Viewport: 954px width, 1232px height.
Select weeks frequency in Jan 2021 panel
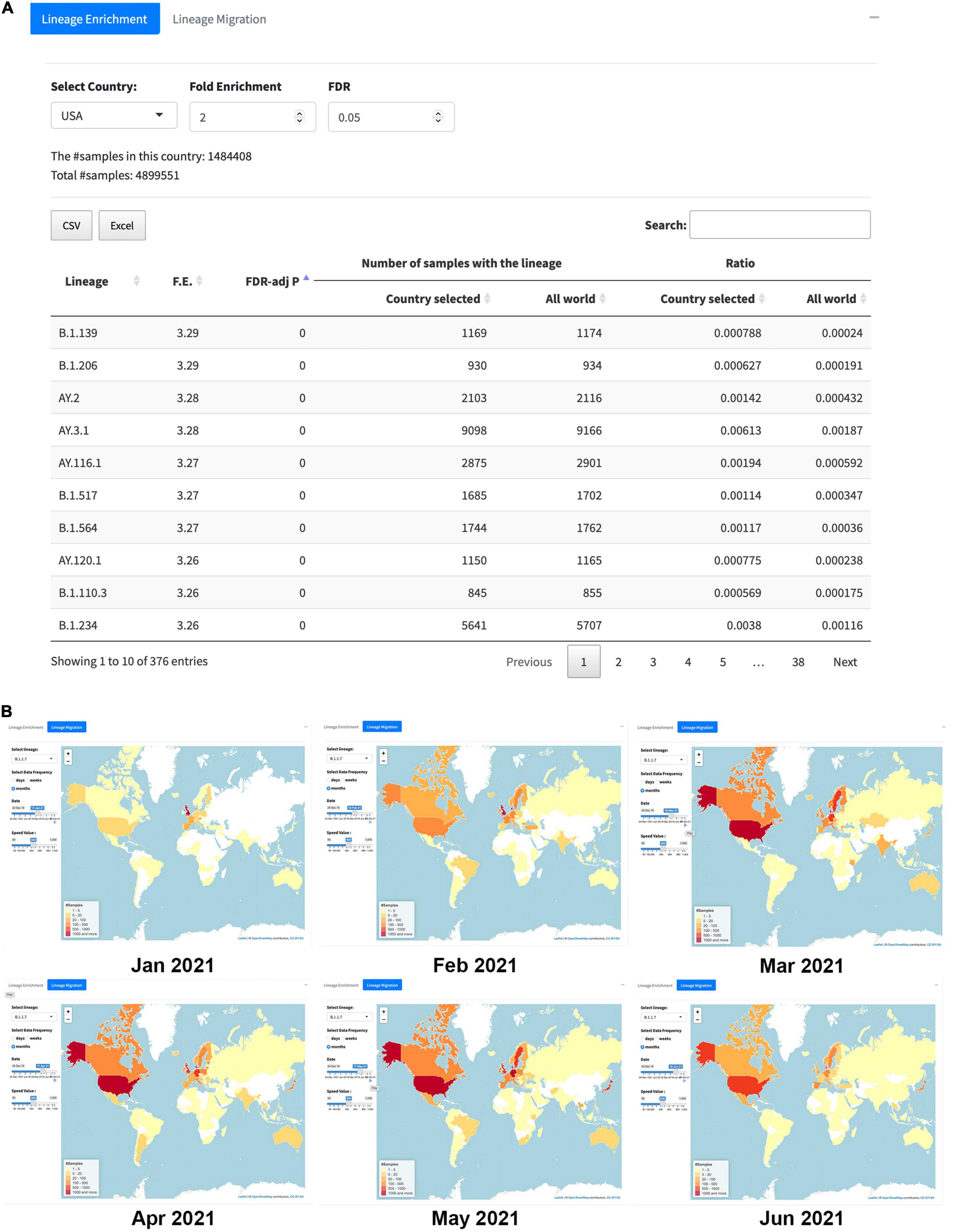(x=28, y=780)
